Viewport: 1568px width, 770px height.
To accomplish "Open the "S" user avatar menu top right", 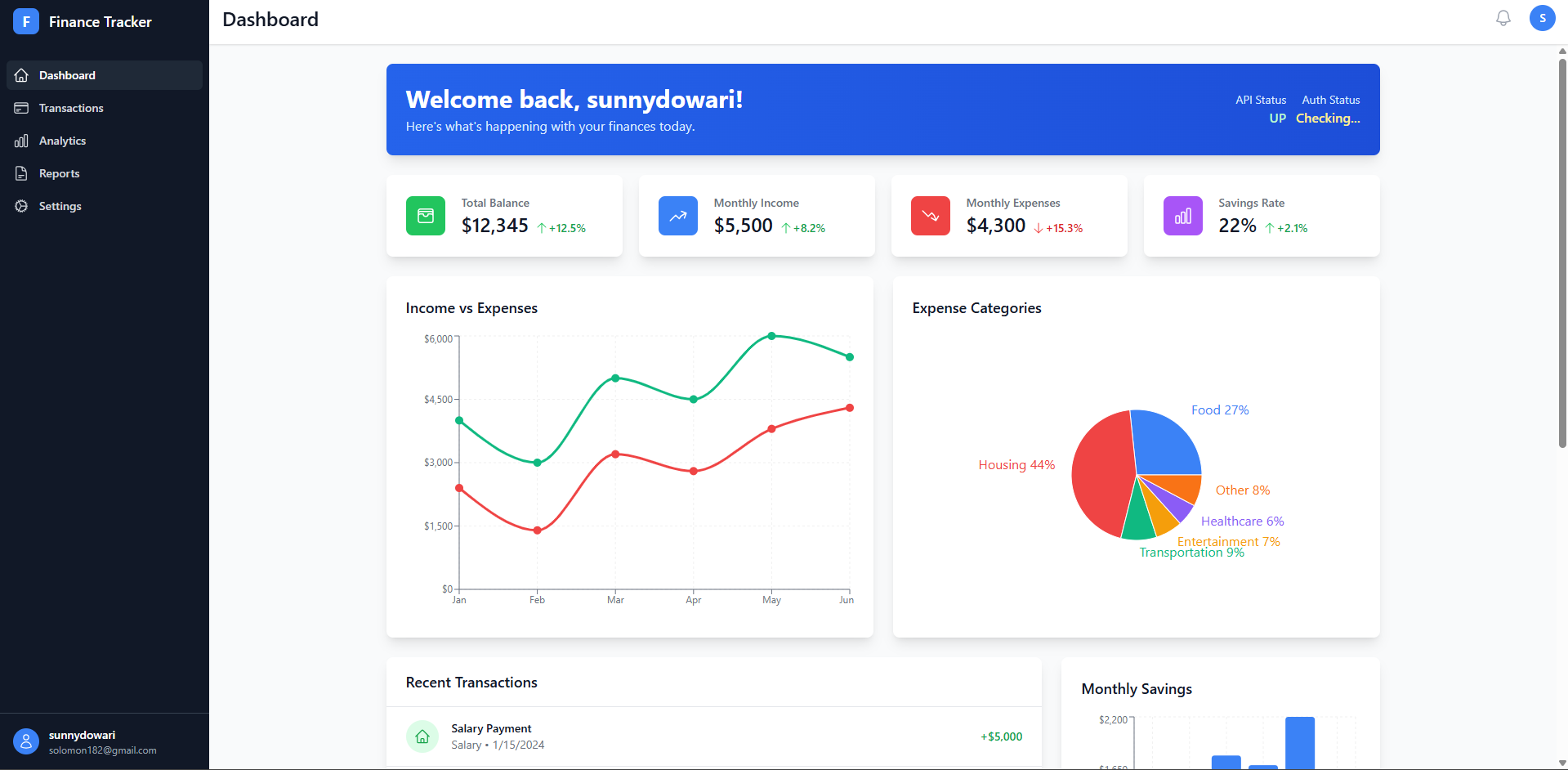I will pos(1542,18).
